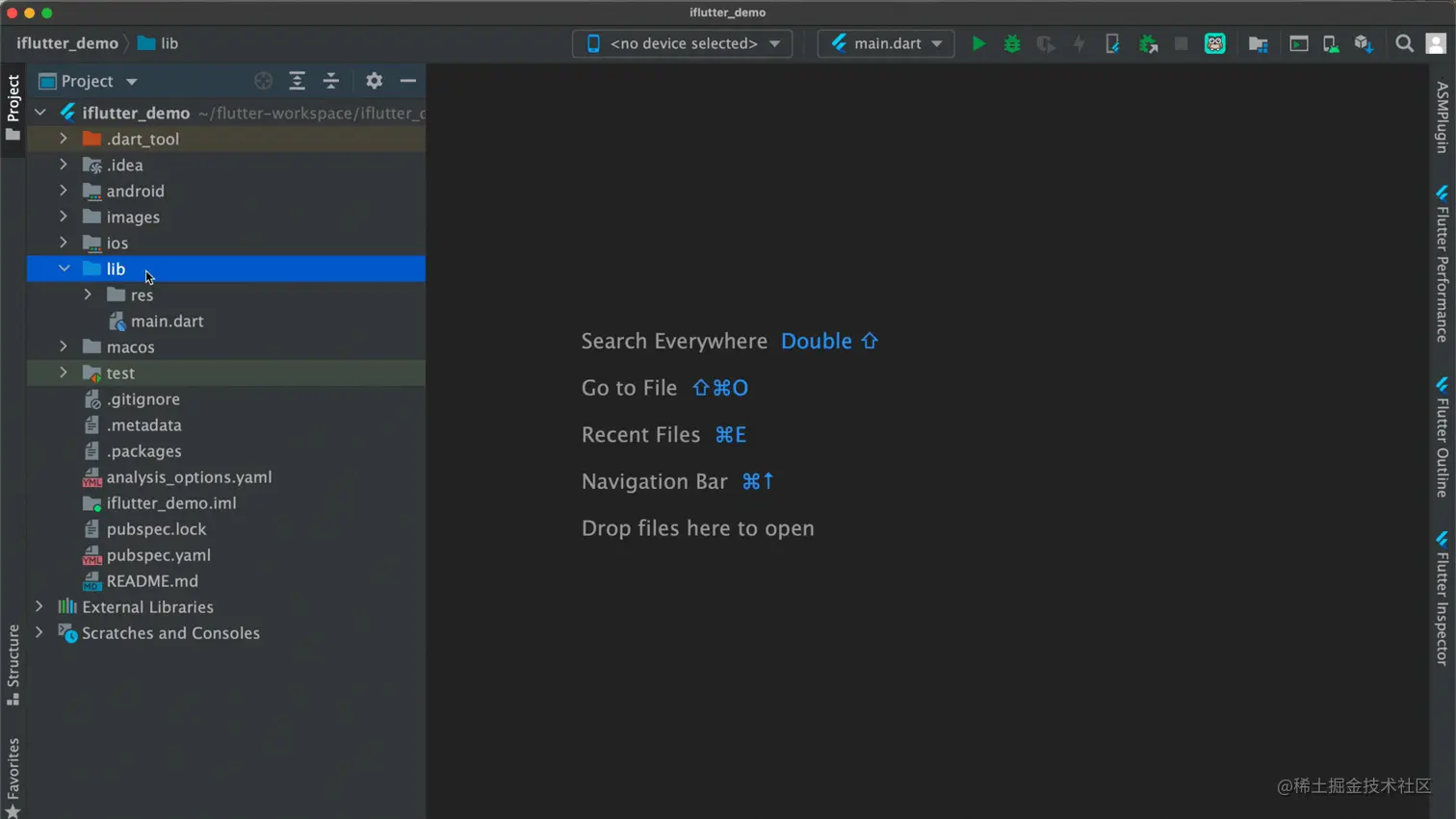Hide the Project panel with minus icon
Image resolution: width=1456 pixels, height=819 pixels.
click(x=408, y=81)
